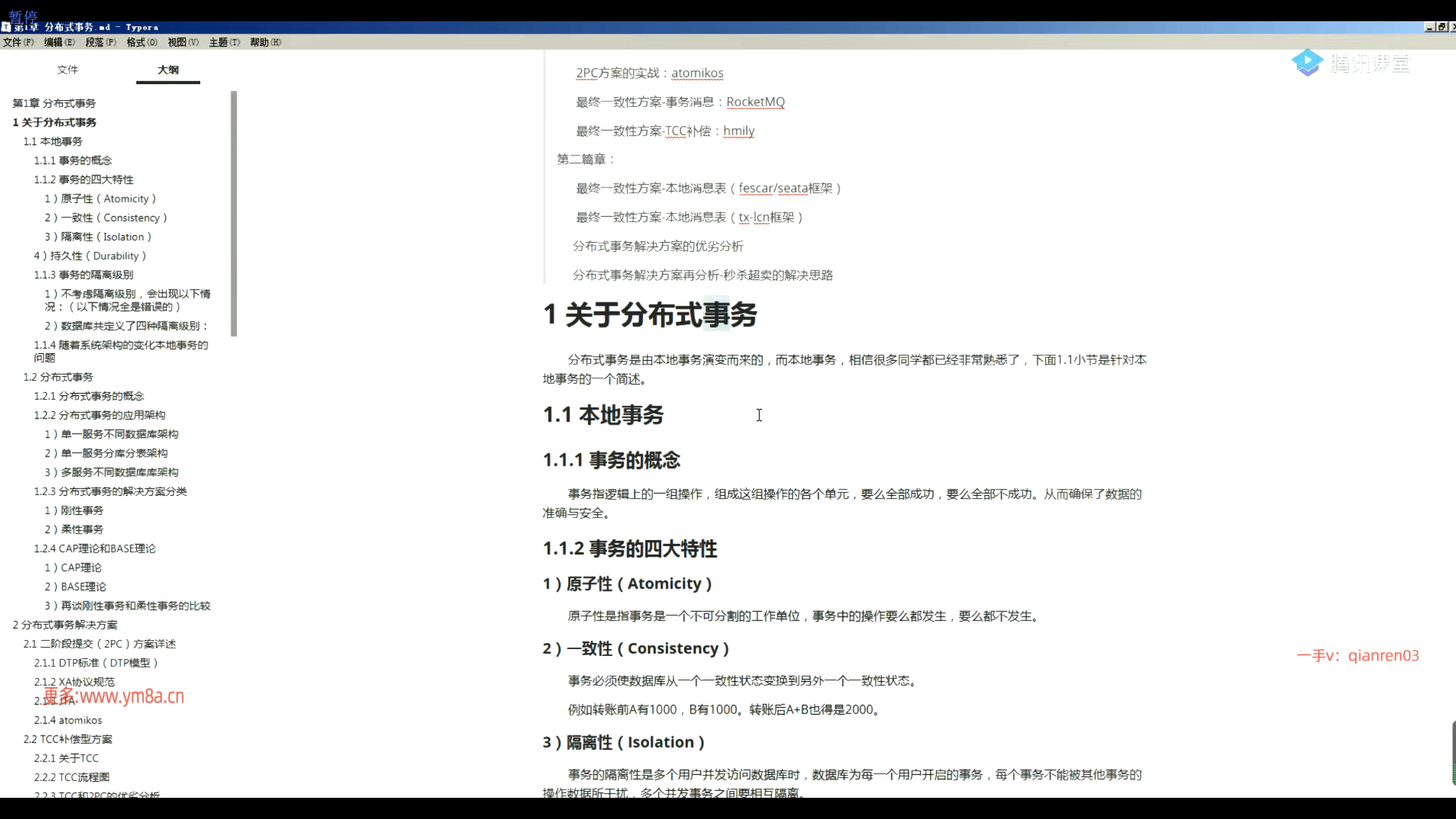Select outline entry 2.2 TCC补偿型方案
The width and height of the screenshot is (1456, 819).
pyautogui.click(x=67, y=739)
